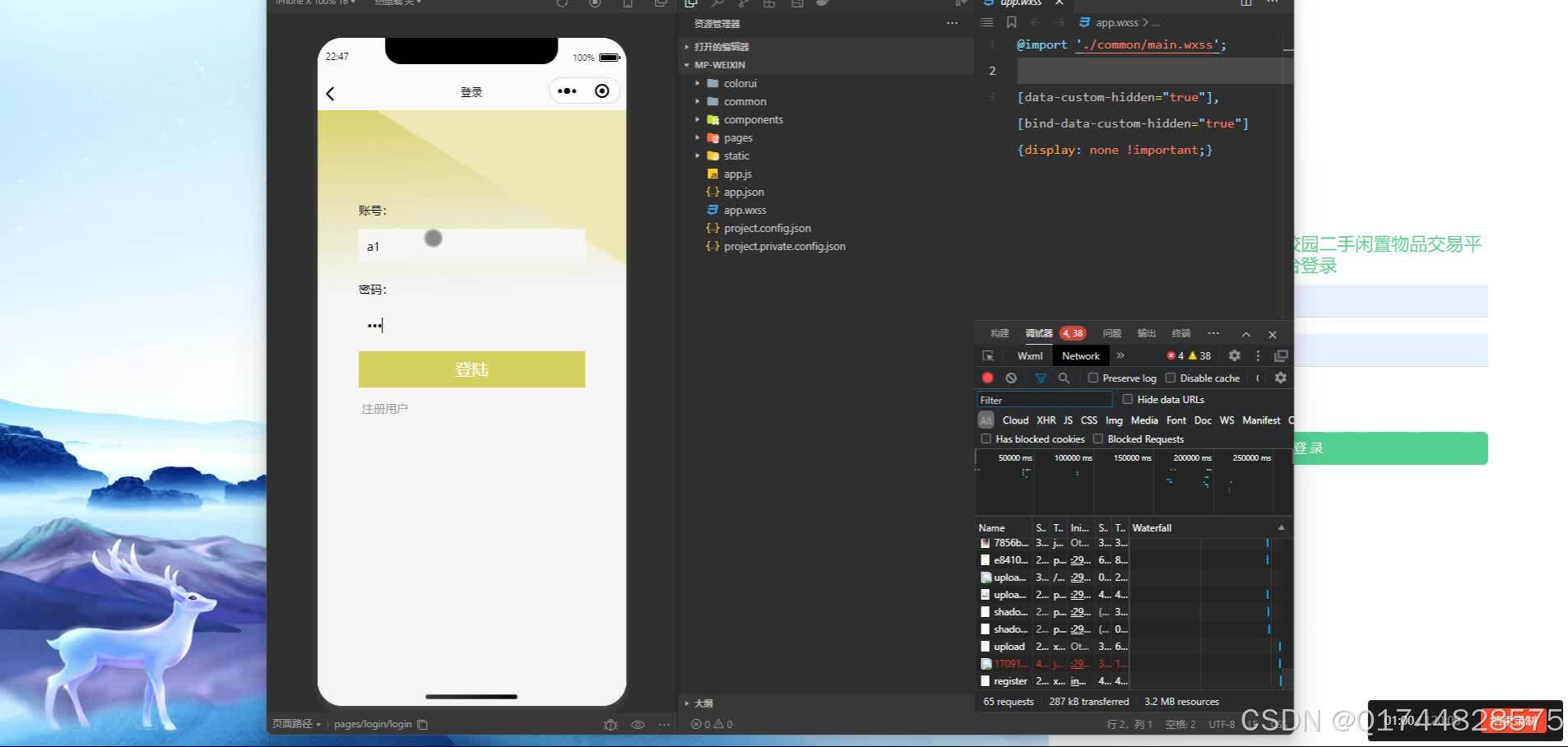Viewport: 1568px width, 747px height.
Task: Click the 账号 input field containing a1
Action: [471, 246]
